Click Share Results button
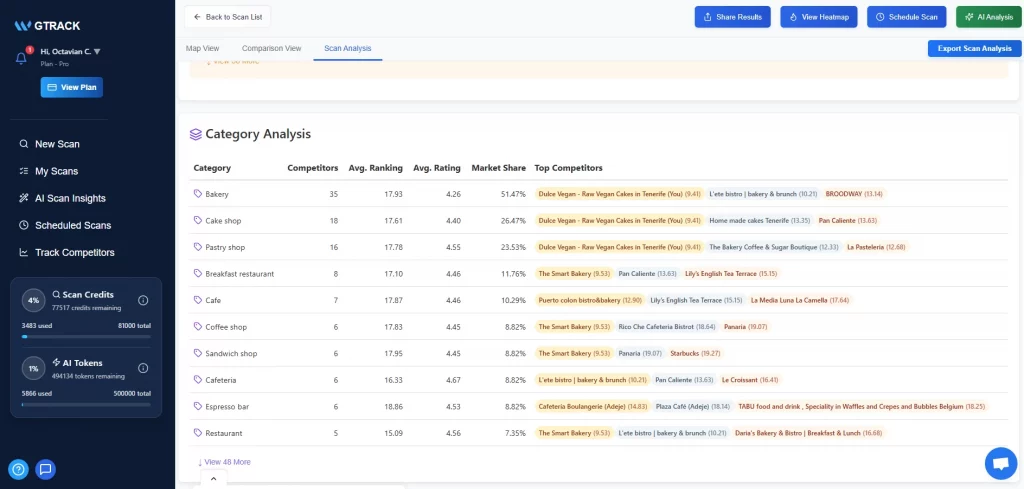 click(x=733, y=17)
